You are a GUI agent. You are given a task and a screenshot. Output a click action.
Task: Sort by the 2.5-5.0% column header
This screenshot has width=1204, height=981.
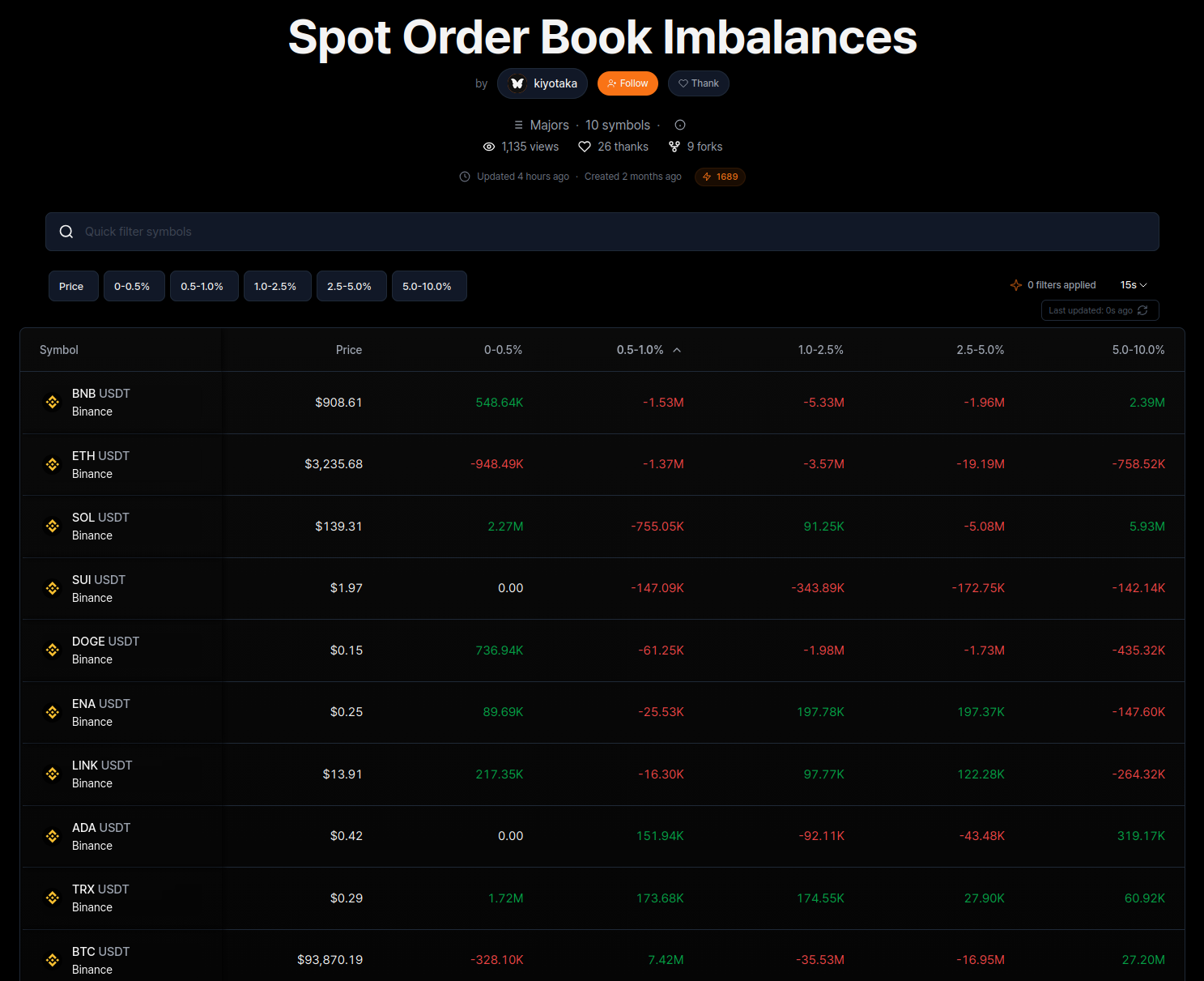[x=980, y=350]
